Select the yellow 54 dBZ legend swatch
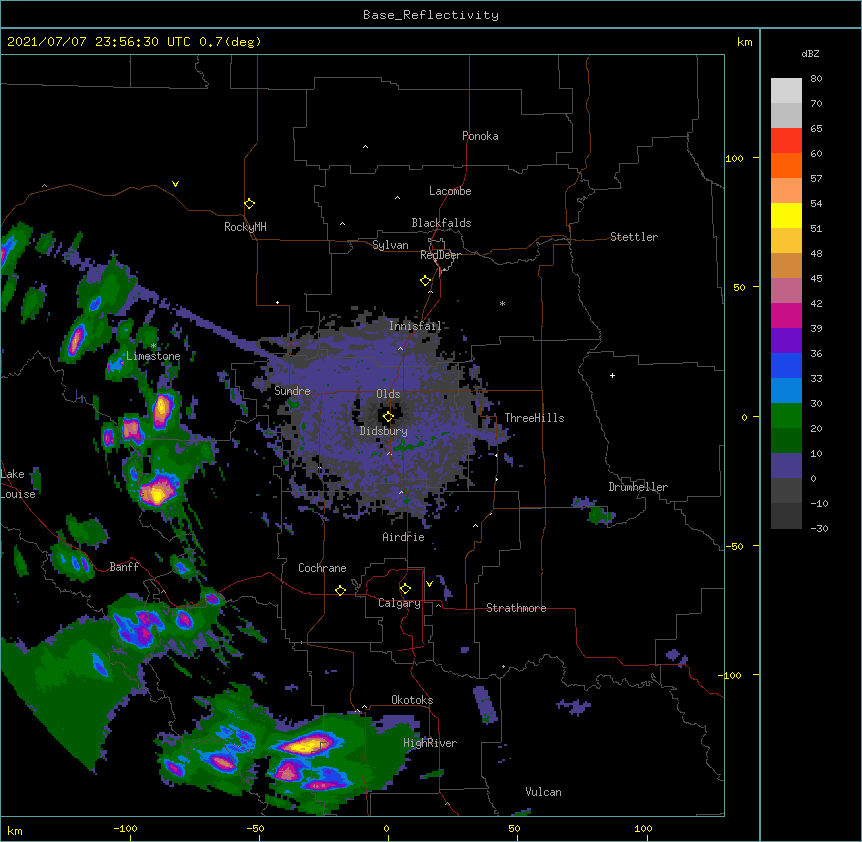The height and width of the screenshot is (842, 862). pos(786,215)
